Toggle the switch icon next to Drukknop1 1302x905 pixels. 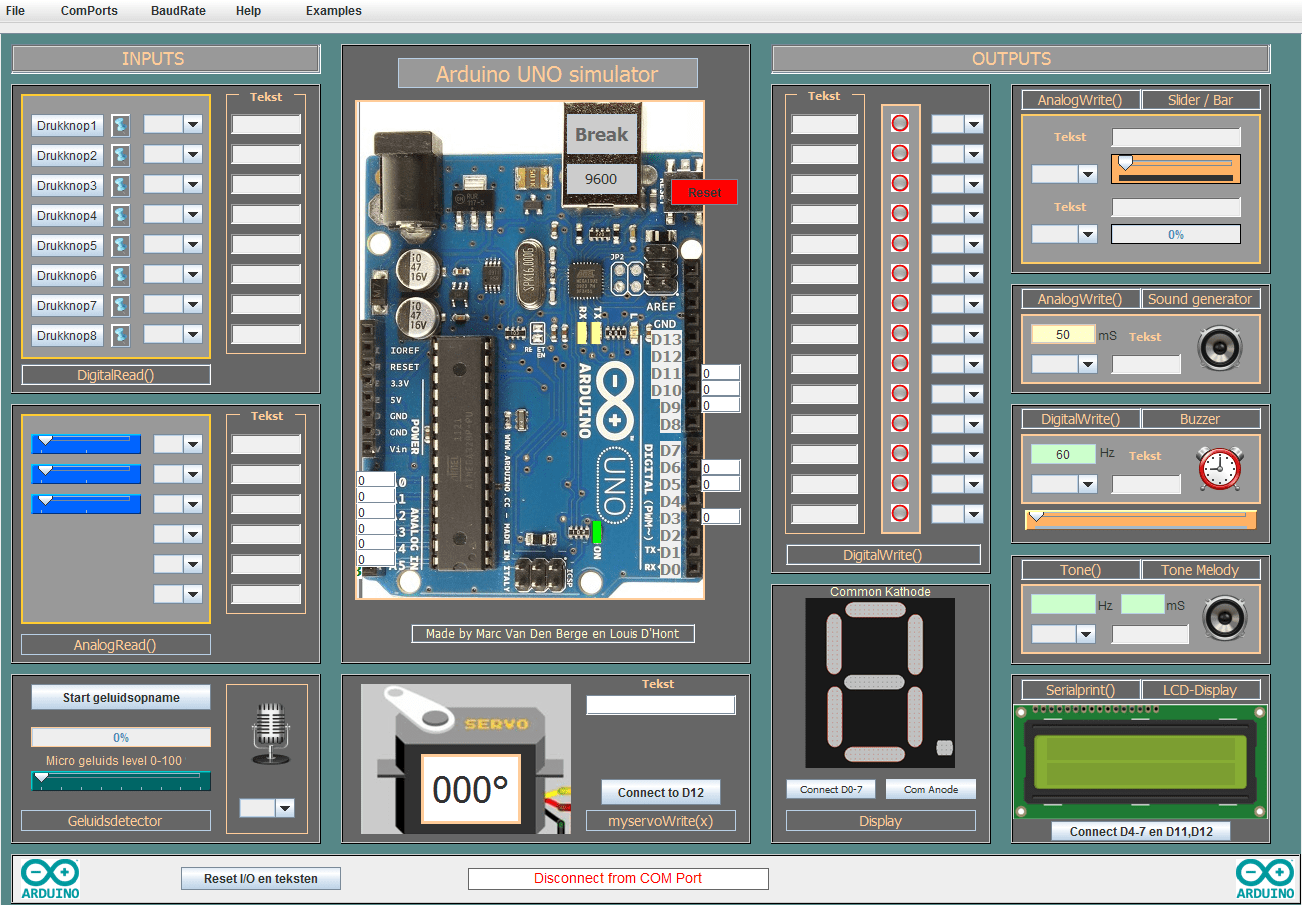click(121, 125)
